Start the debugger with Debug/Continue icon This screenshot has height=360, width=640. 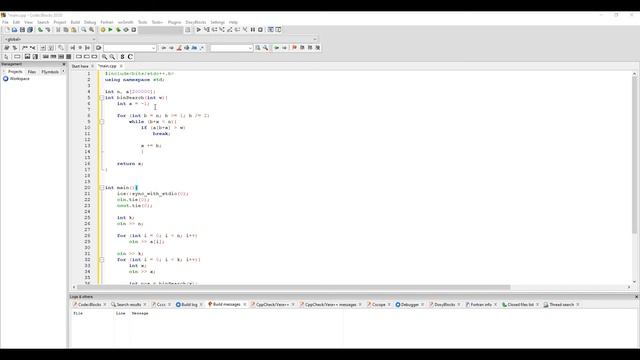[x=199, y=30]
